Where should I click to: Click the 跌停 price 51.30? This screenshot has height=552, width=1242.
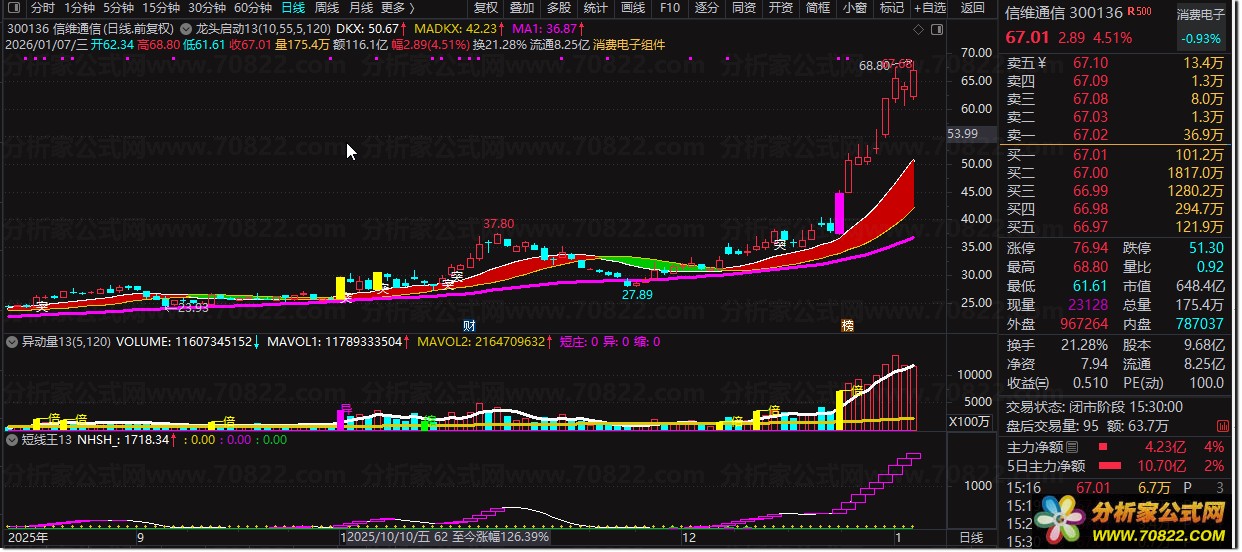(x=1205, y=248)
